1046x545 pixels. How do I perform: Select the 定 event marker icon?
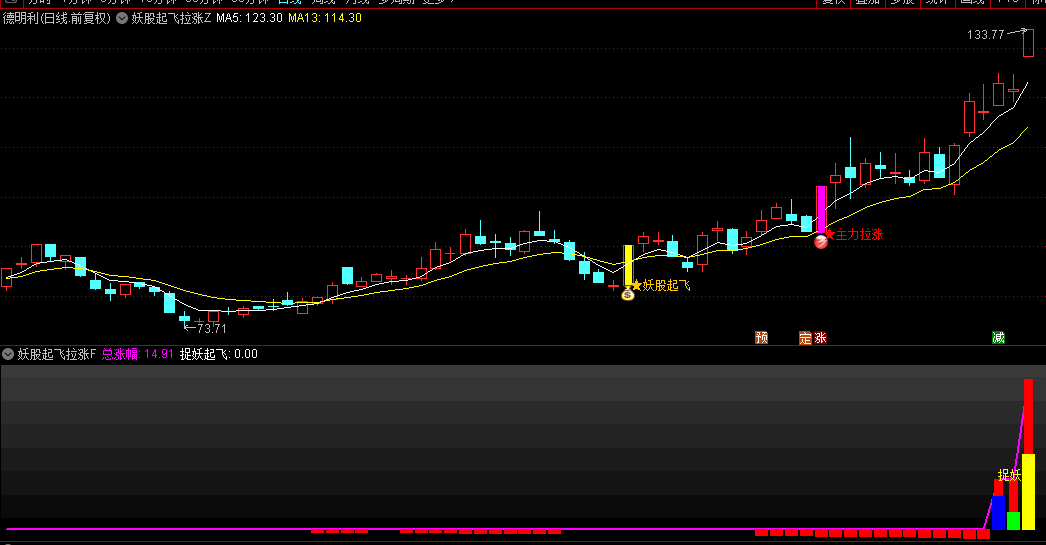pos(805,338)
